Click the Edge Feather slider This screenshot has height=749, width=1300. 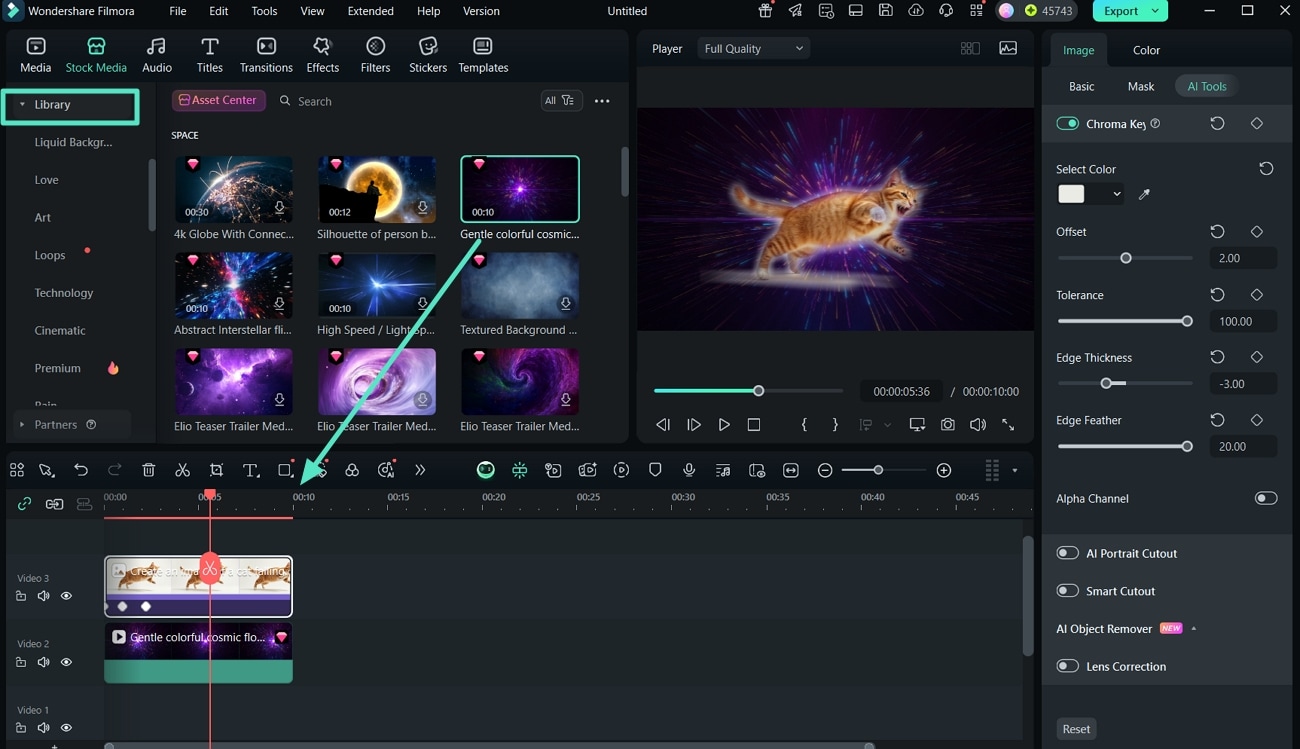1124,447
